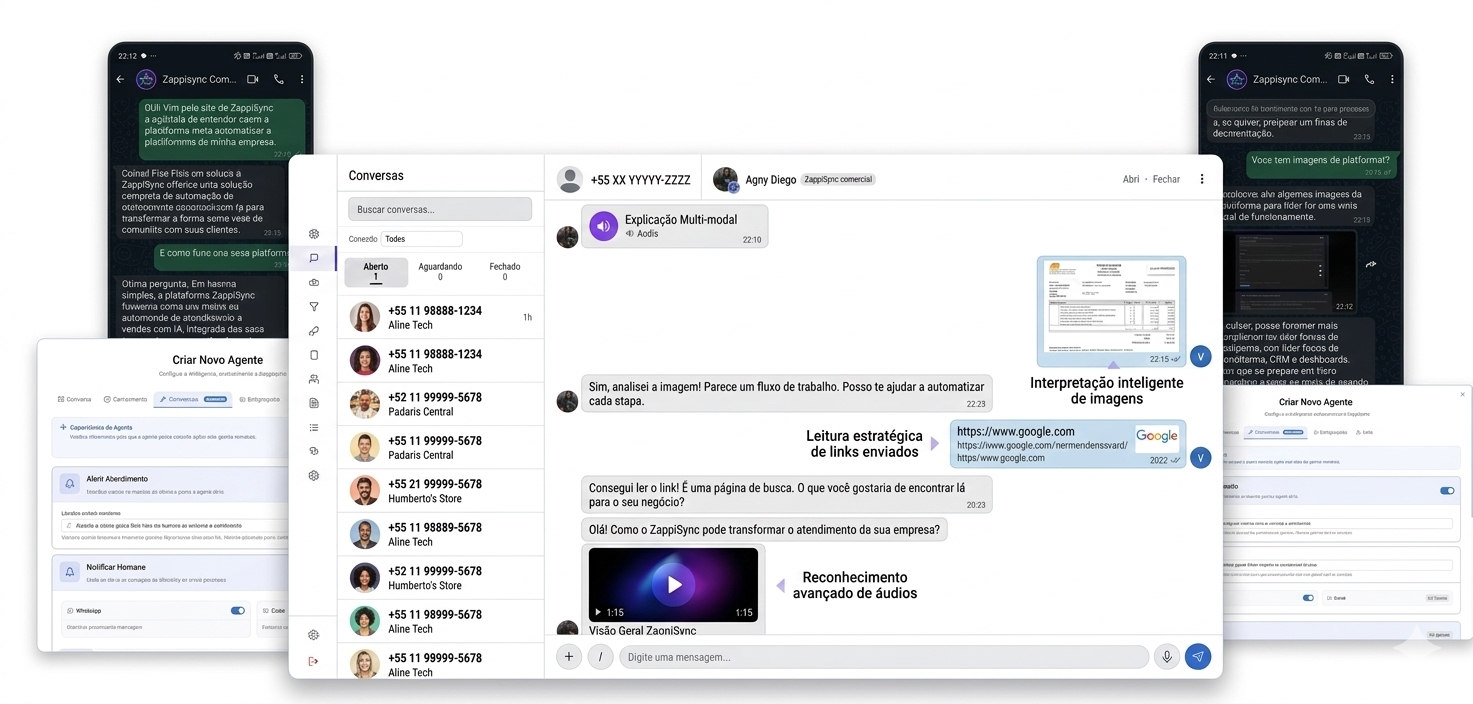Image resolution: width=1473 pixels, height=704 pixels.
Task: Switch the lower toggle in Criar Novo Agente
Action: pos(1307,597)
